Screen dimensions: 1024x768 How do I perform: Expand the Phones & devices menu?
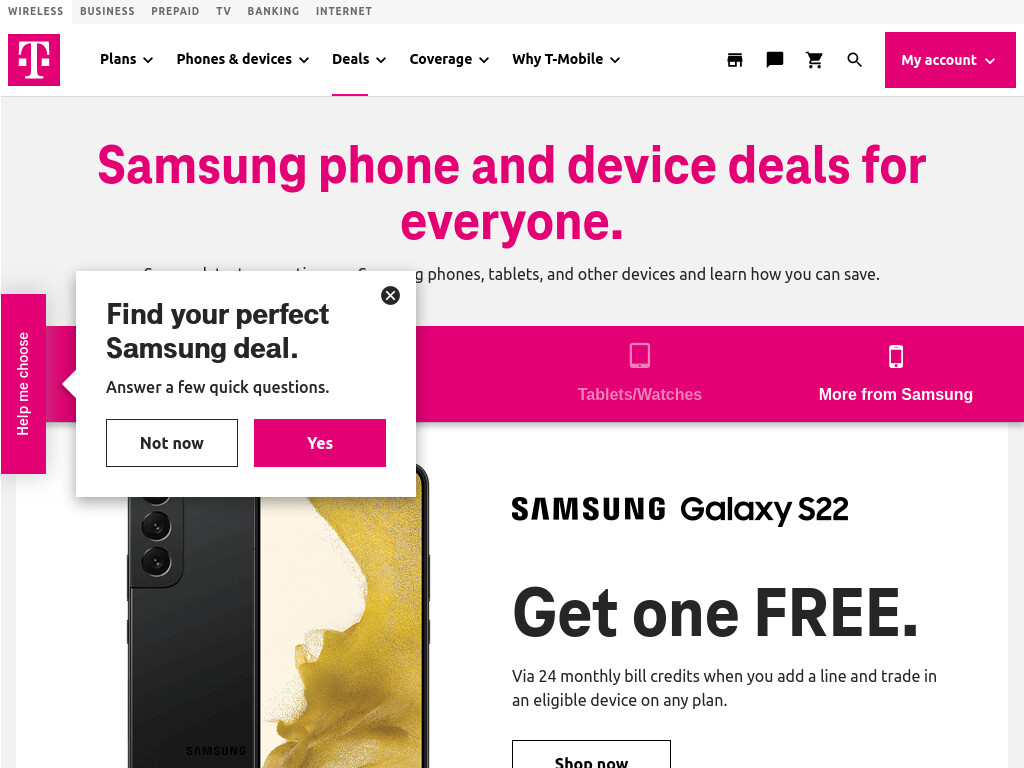click(x=243, y=59)
